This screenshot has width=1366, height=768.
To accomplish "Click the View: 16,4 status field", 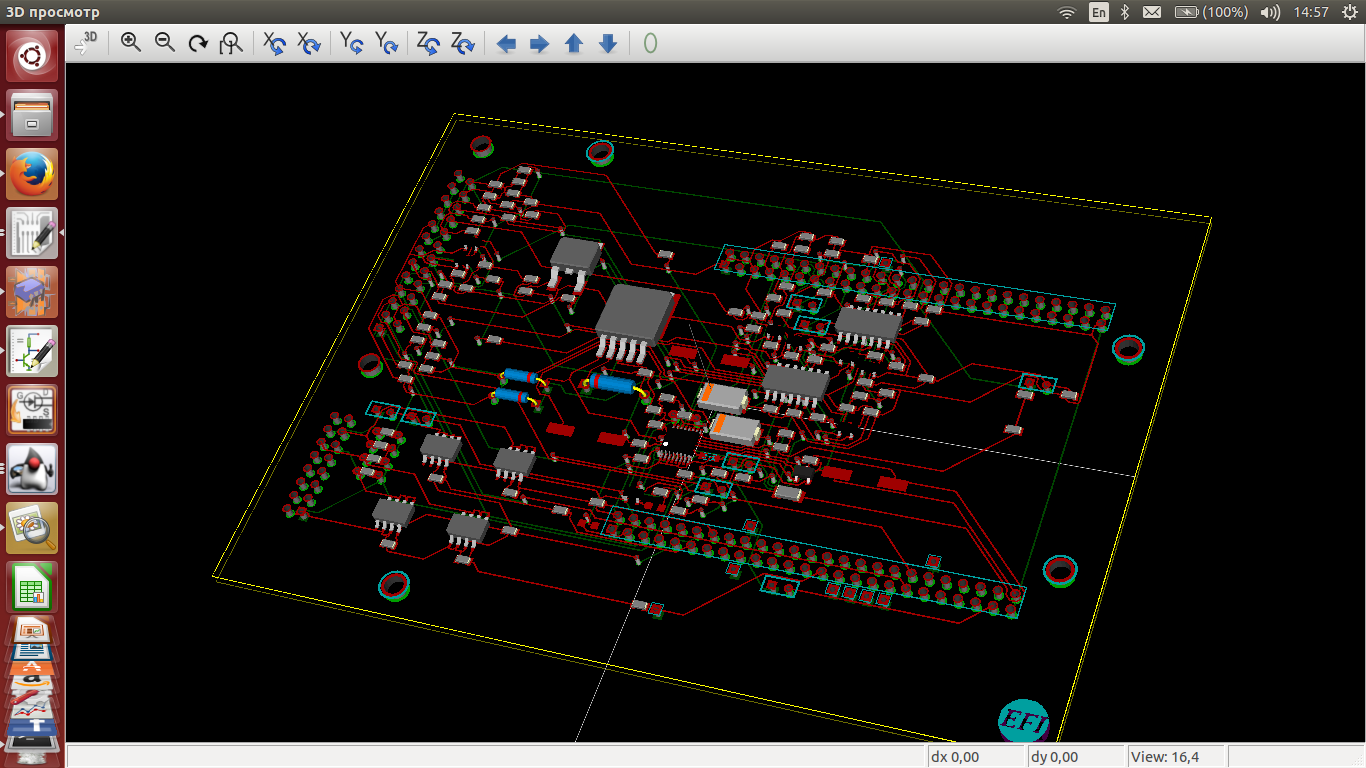I will (1177, 756).
